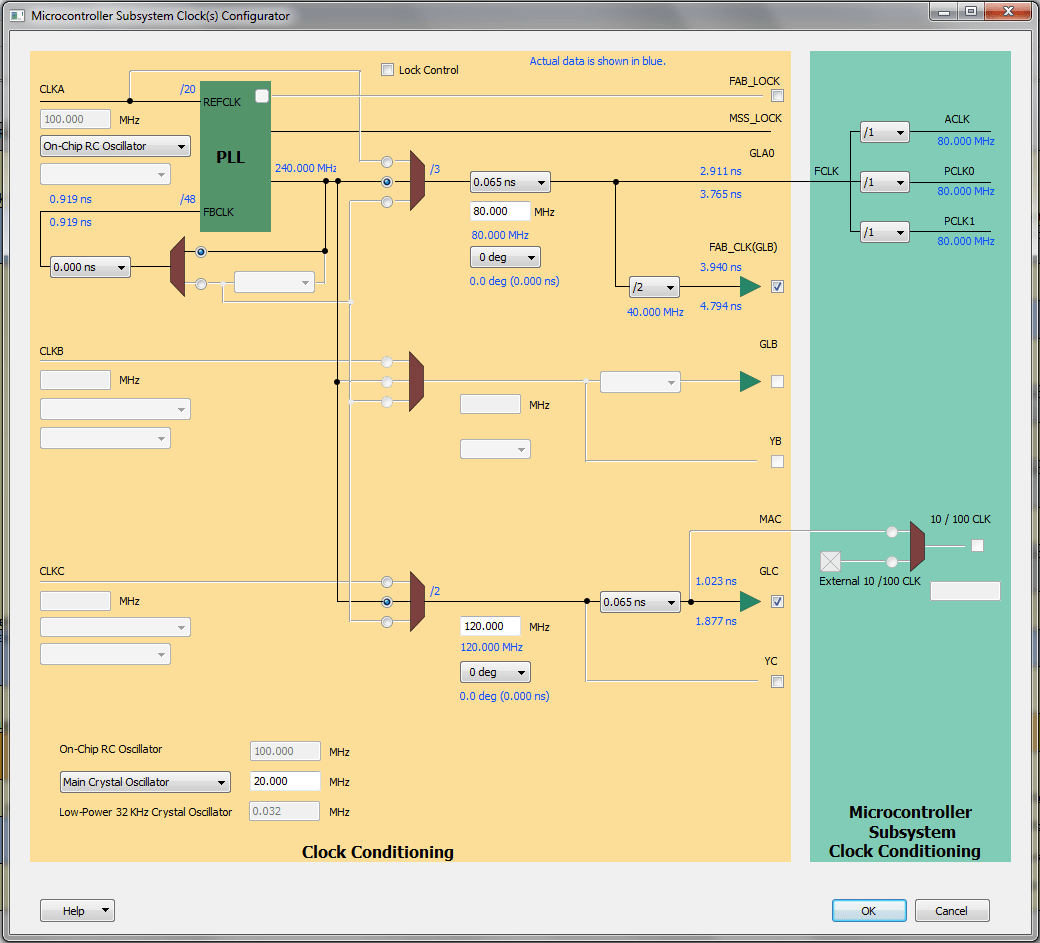
Task: Click the 10/100 CLK multiplexer symbol
Action: (x=916, y=546)
